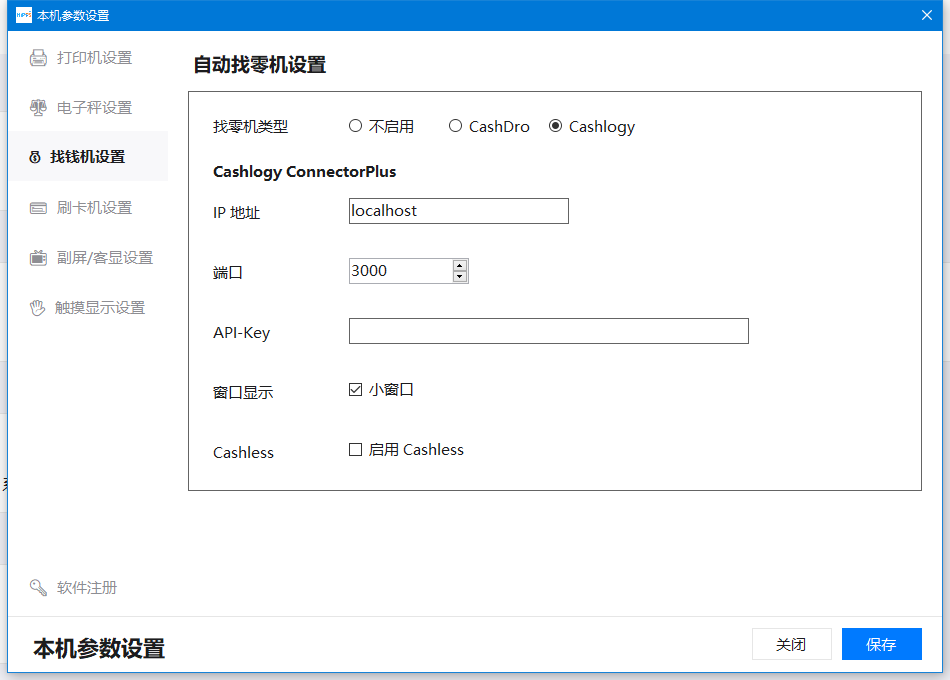Open 触摸显示设置 section

point(88,308)
